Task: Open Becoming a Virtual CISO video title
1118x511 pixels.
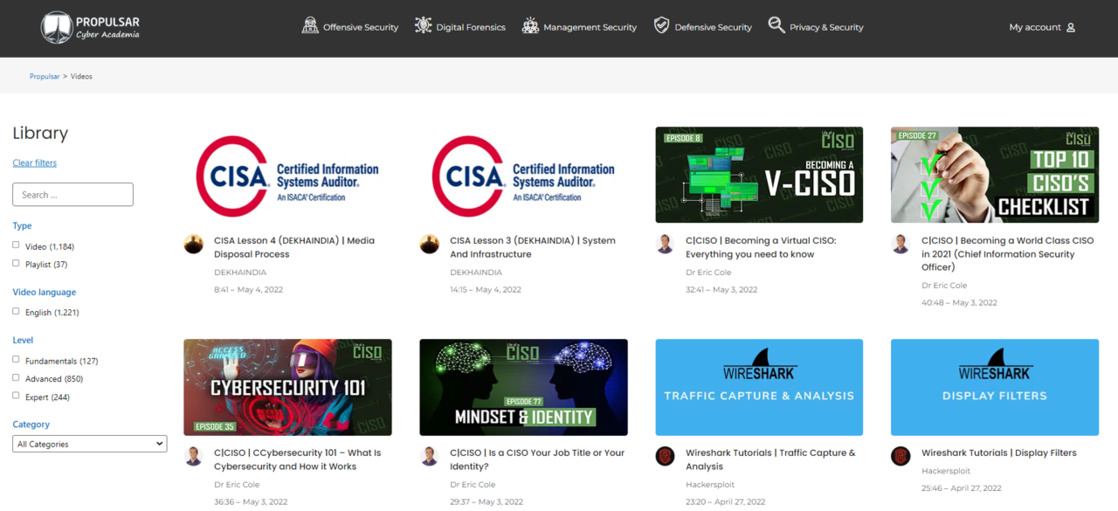Action: pos(761,247)
